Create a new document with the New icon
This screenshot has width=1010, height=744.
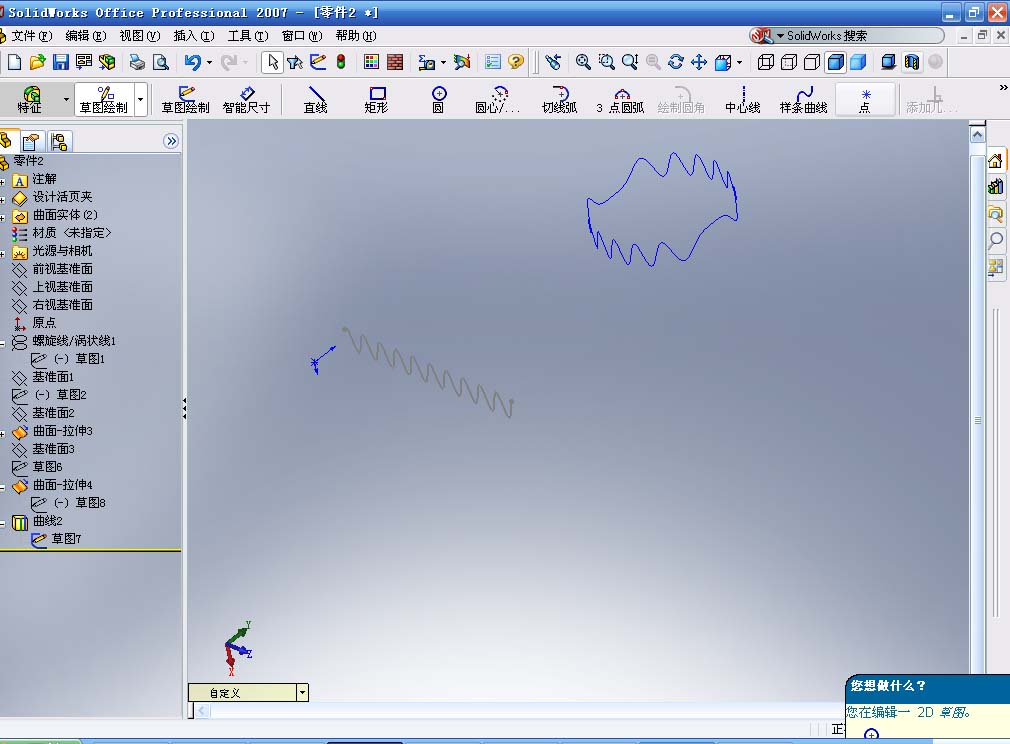(14, 62)
